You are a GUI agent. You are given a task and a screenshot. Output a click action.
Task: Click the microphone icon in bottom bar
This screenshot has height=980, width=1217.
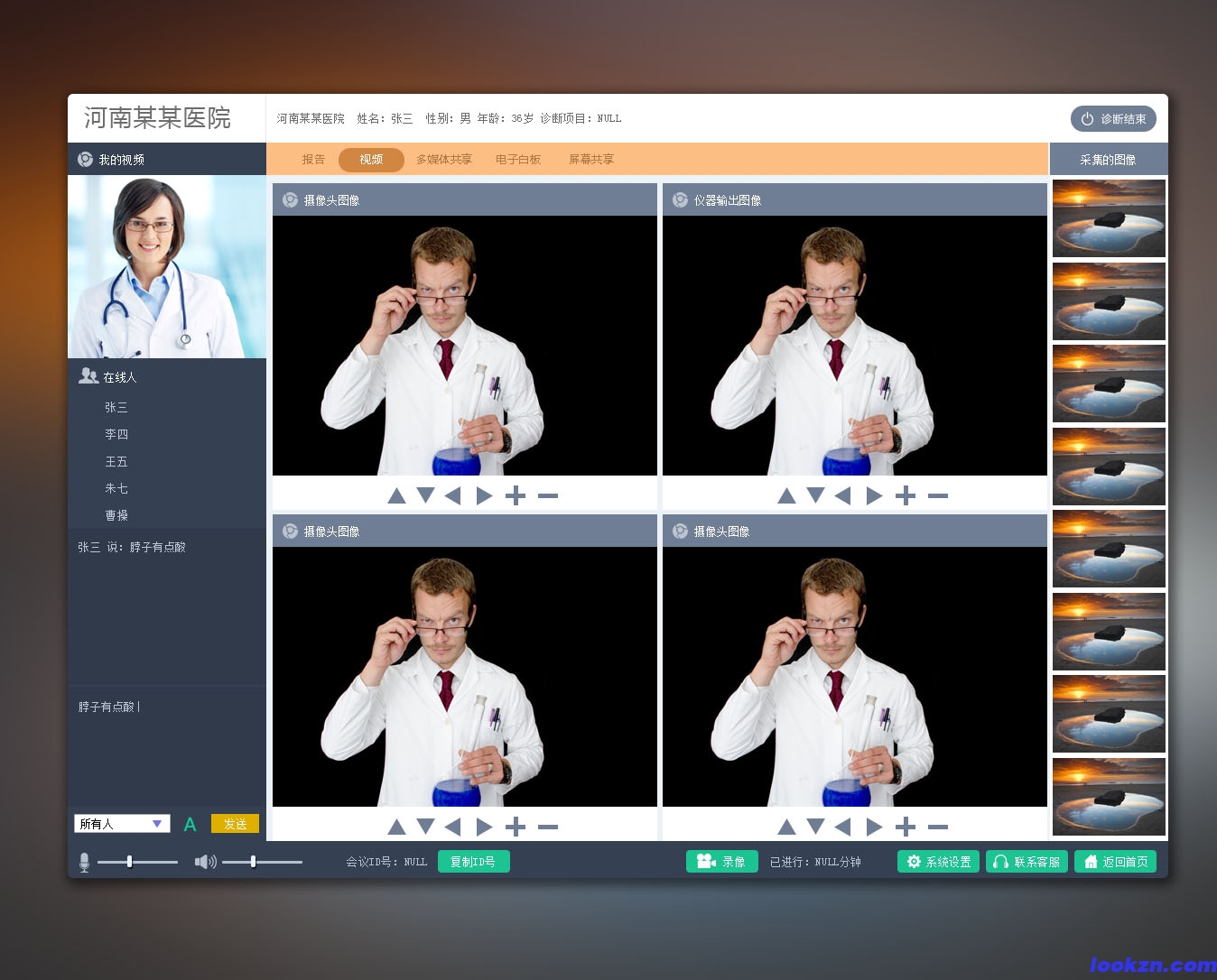click(84, 863)
